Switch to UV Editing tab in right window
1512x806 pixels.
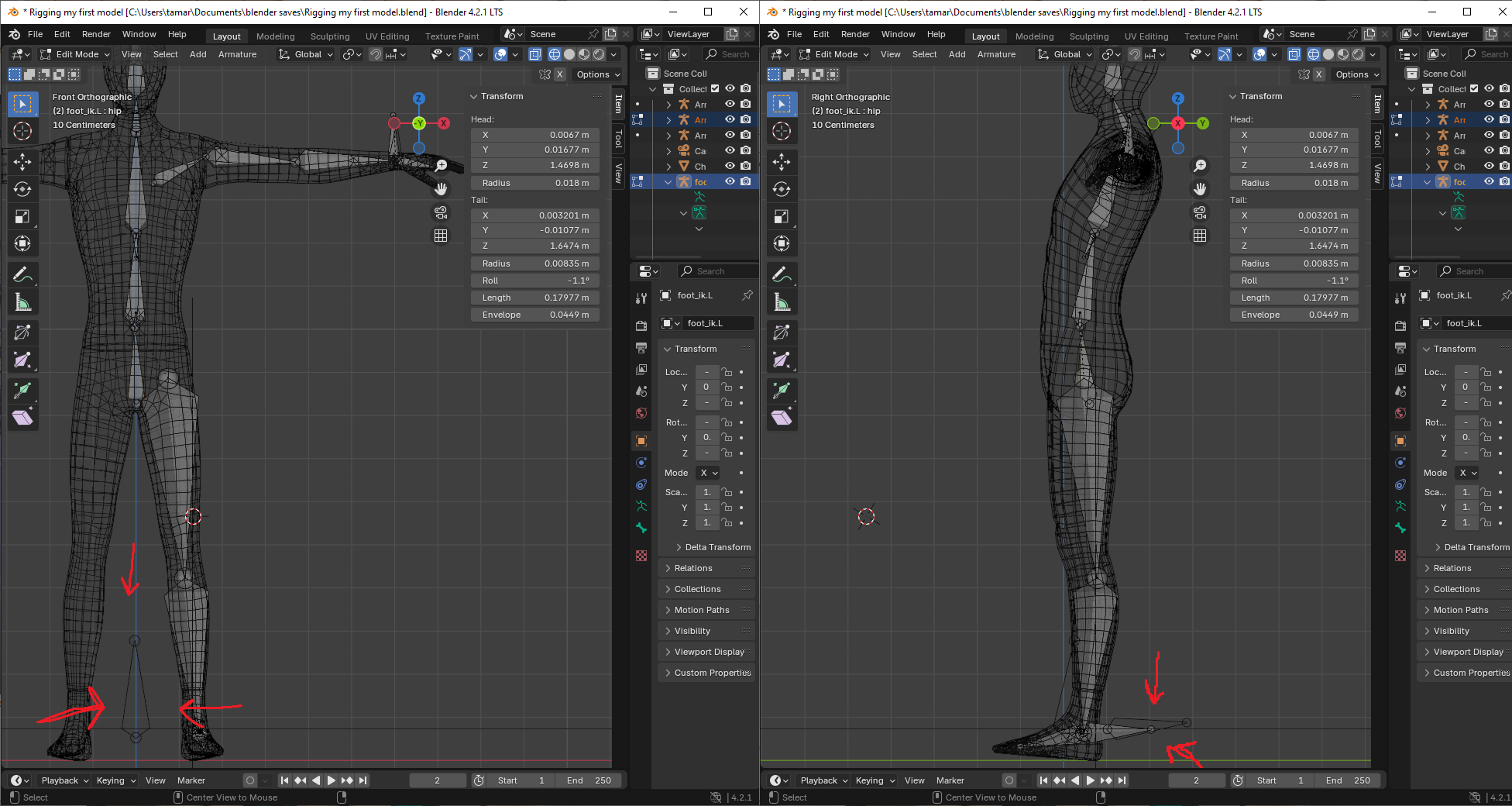pos(1146,36)
